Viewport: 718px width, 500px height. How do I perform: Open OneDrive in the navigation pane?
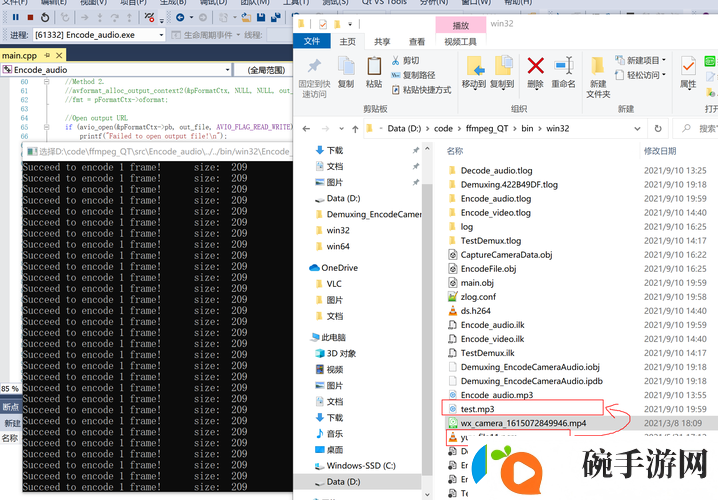click(339, 268)
